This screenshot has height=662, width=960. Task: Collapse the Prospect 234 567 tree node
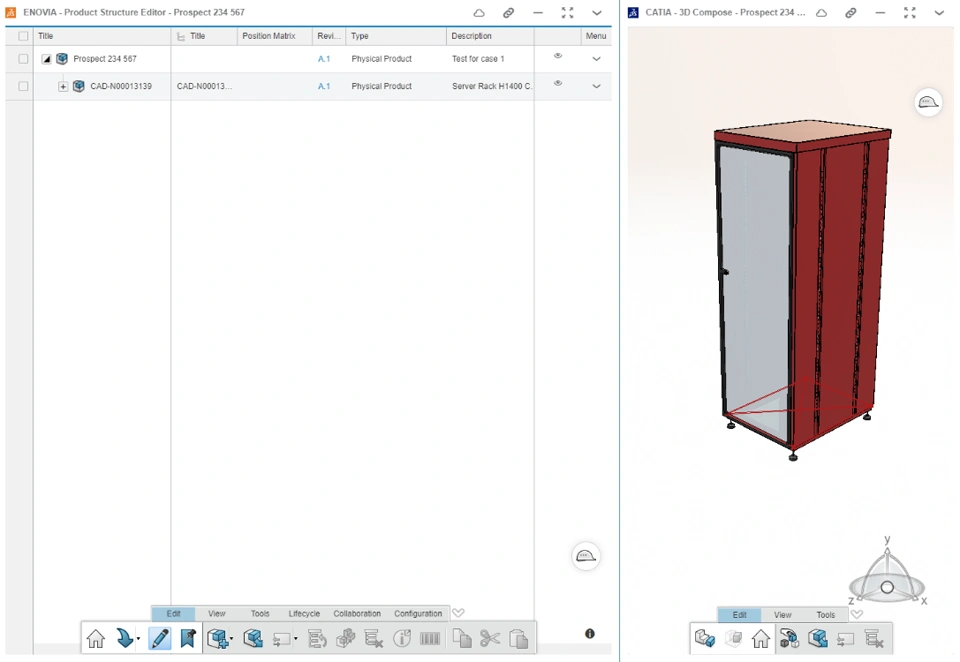[x=47, y=59]
